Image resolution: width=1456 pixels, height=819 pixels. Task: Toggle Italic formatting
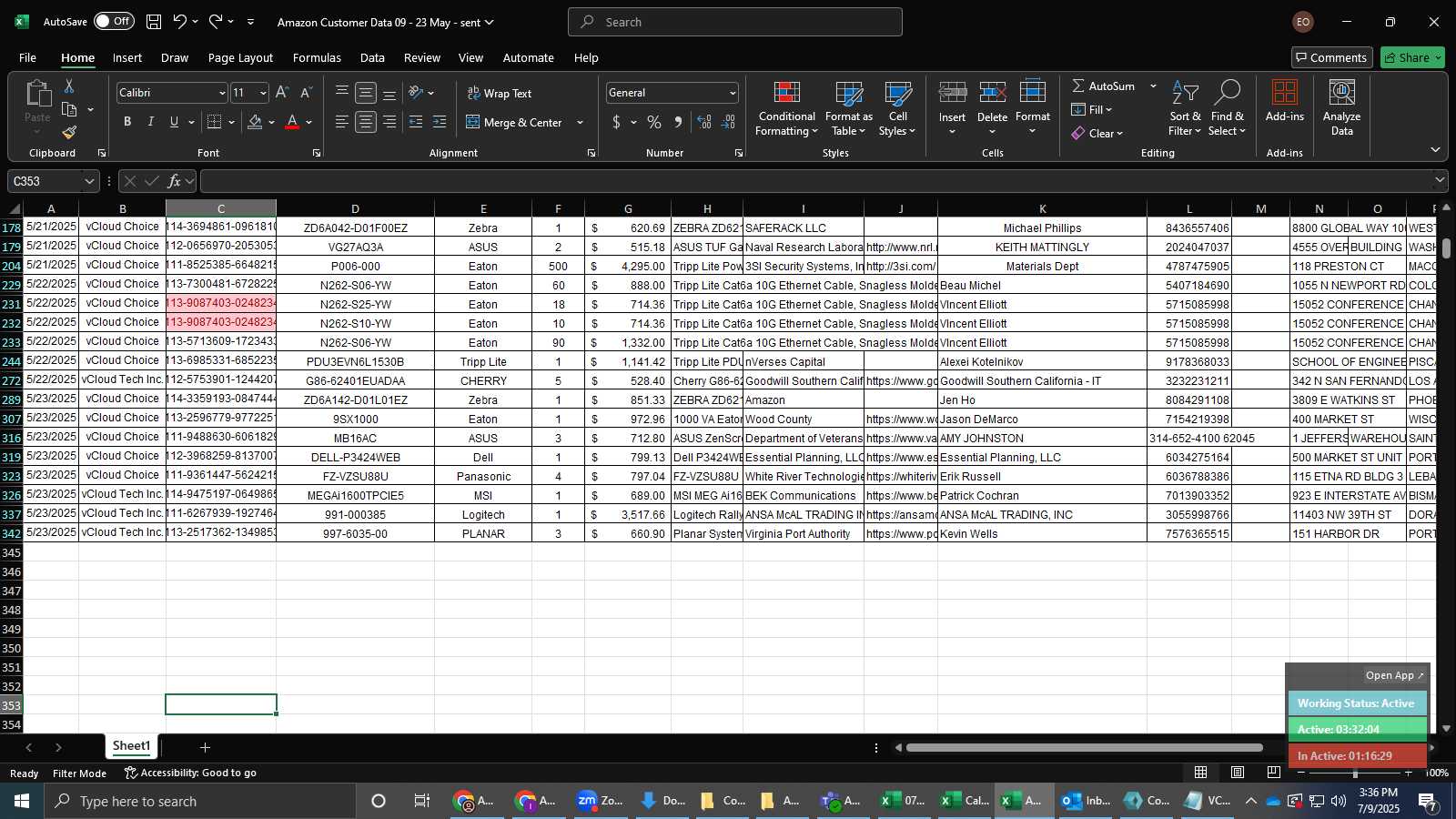pyautogui.click(x=151, y=122)
